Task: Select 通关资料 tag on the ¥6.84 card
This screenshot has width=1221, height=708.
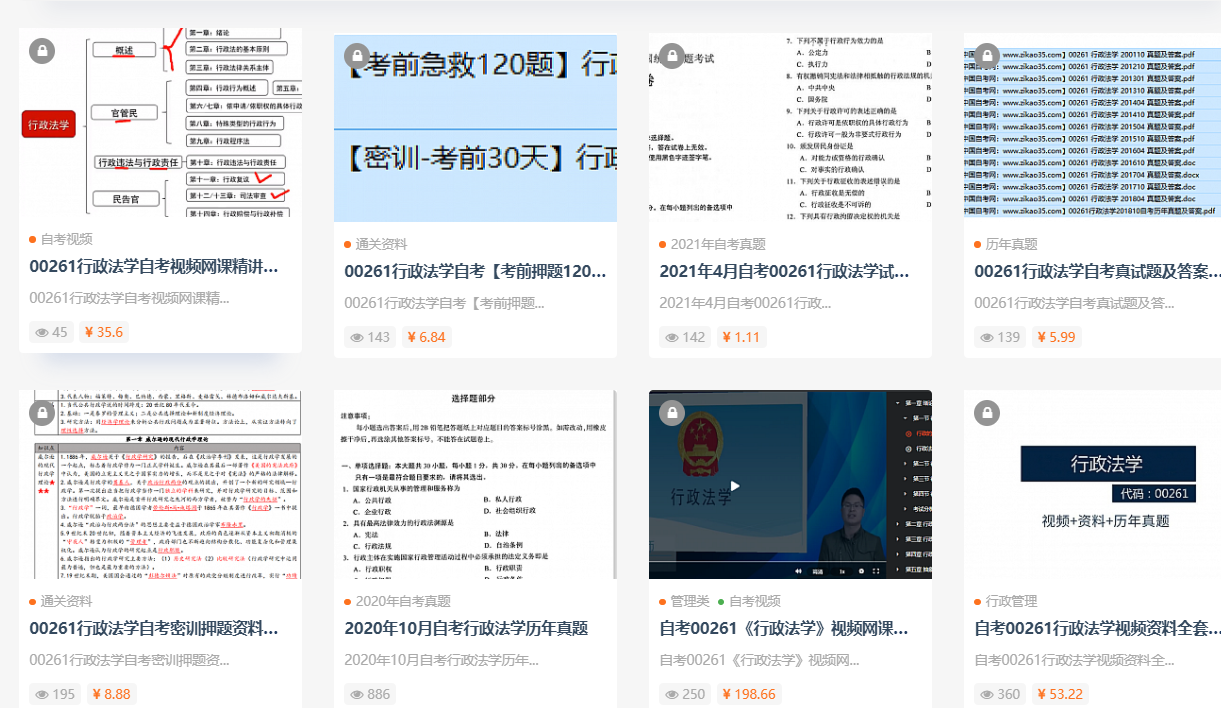Action: pos(382,244)
